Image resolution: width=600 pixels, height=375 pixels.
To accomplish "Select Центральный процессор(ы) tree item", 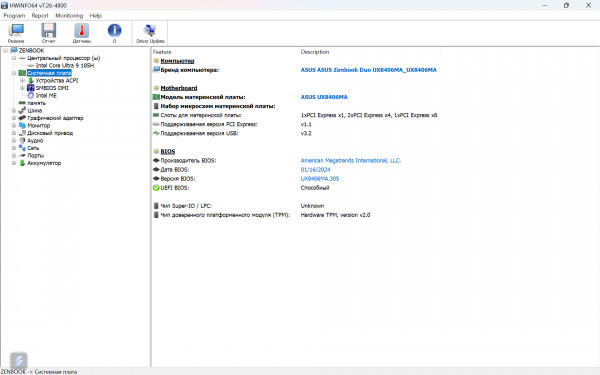I will (x=64, y=58).
